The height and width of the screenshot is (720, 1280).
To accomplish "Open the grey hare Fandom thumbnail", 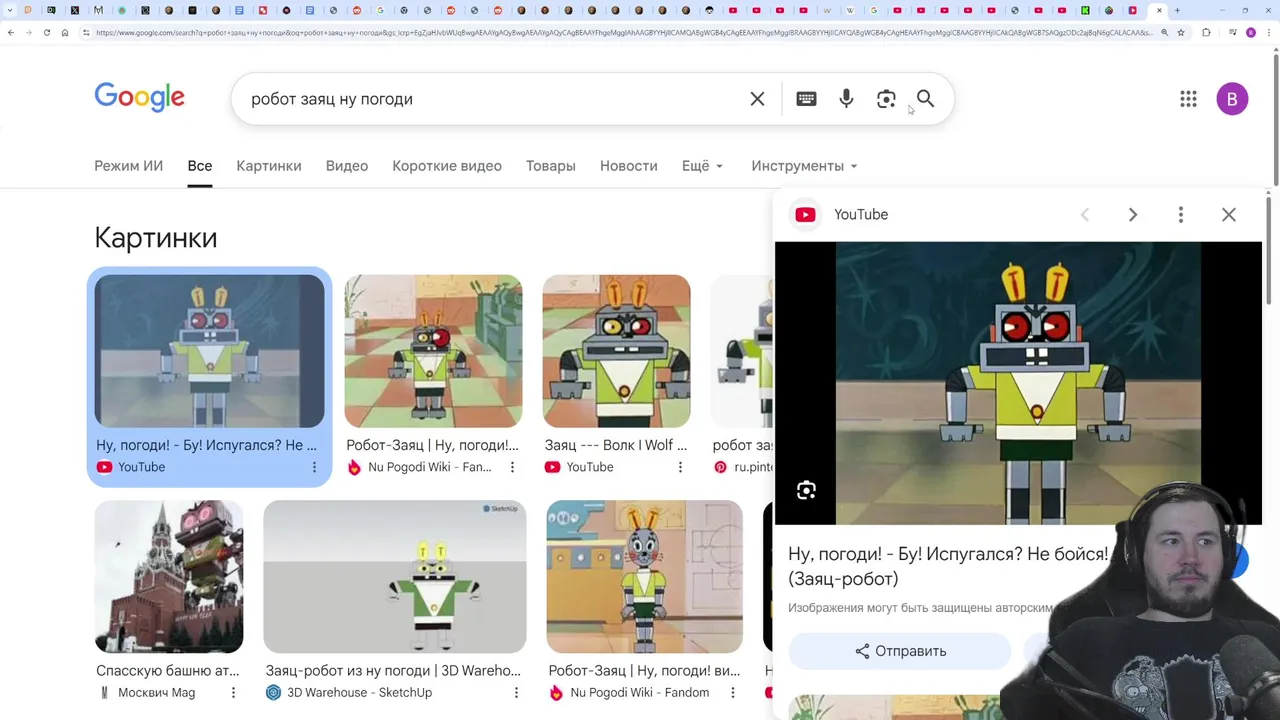I will [x=645, y=577].
